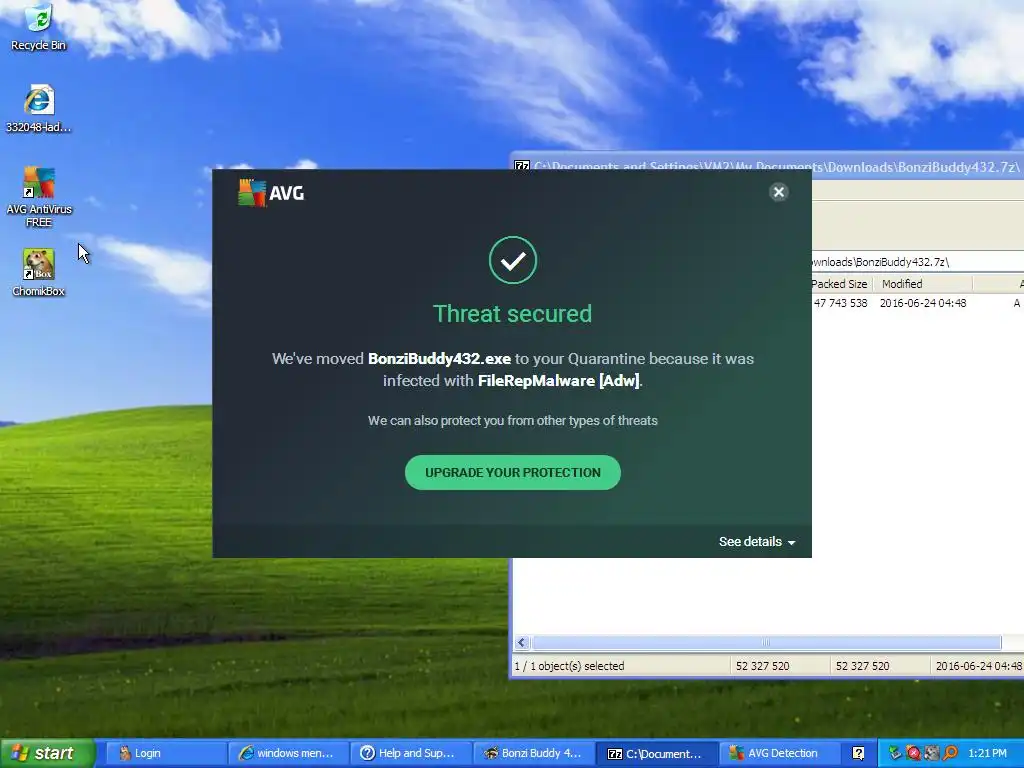The height and width of the screenshot is (768, 1024).
Task: Close the AVG Threat secured dialog
Action: pyautogui.click(x=778, y=192)
